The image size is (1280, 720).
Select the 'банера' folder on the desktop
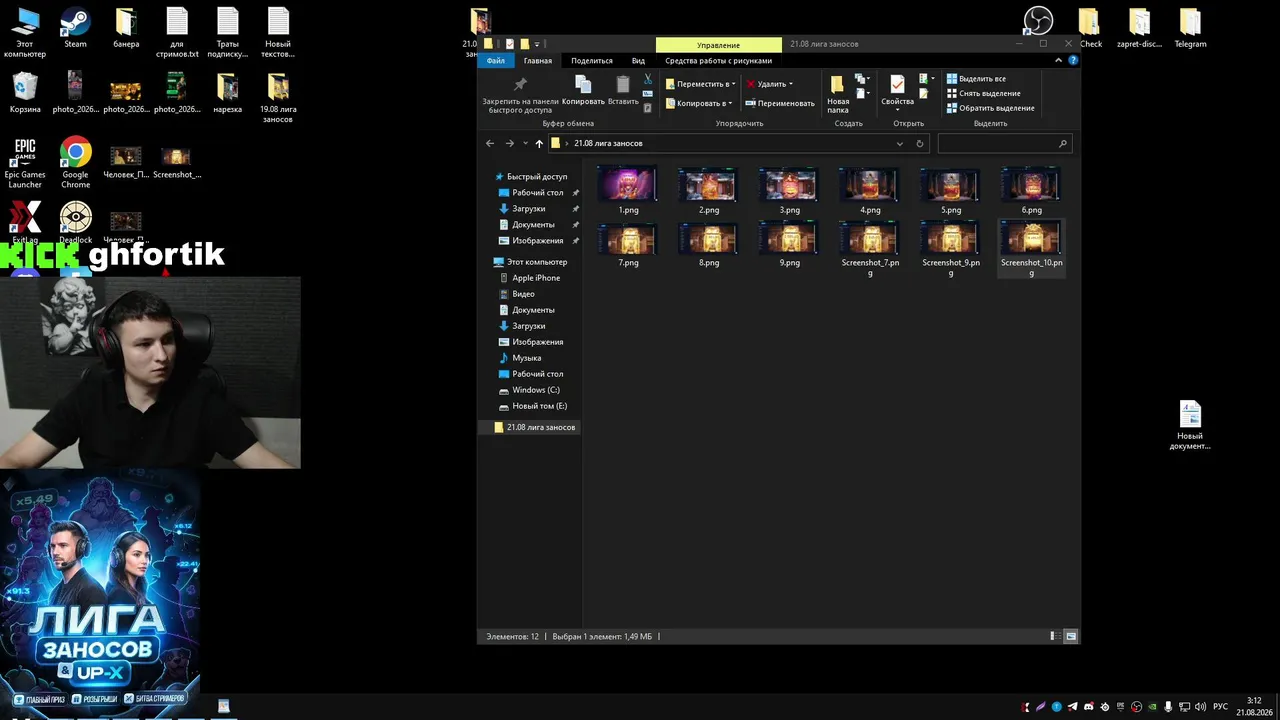pyautogui.click(x=126, y=29)
